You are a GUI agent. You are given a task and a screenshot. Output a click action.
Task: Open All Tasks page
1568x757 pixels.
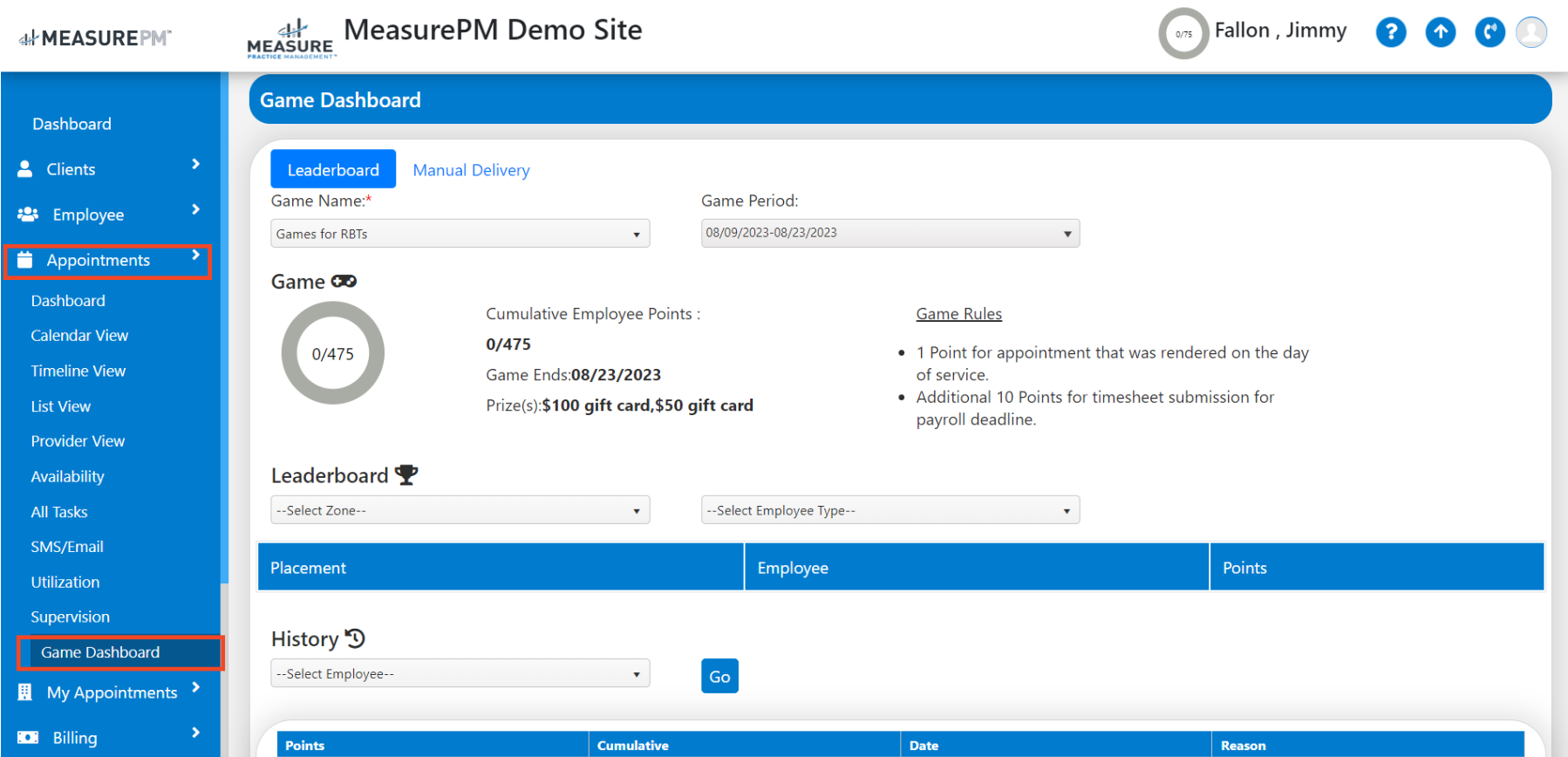click(59, 512)
